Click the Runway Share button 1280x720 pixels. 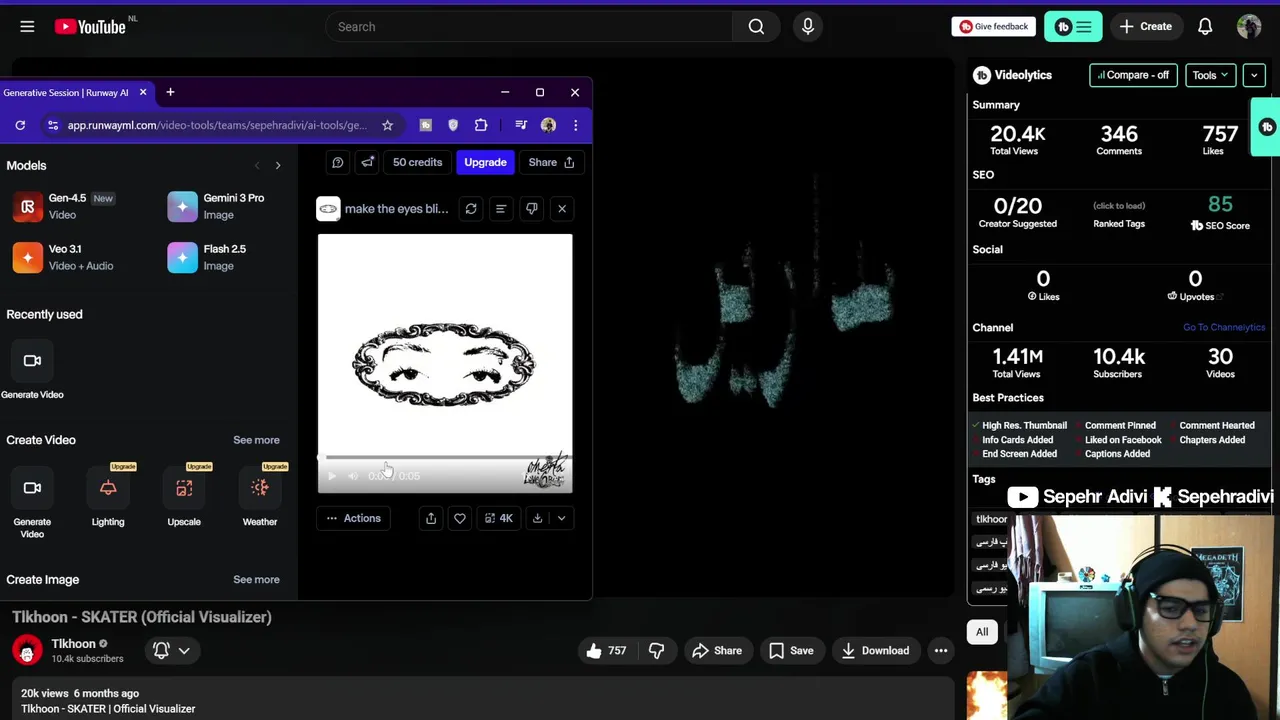(552, 162)
